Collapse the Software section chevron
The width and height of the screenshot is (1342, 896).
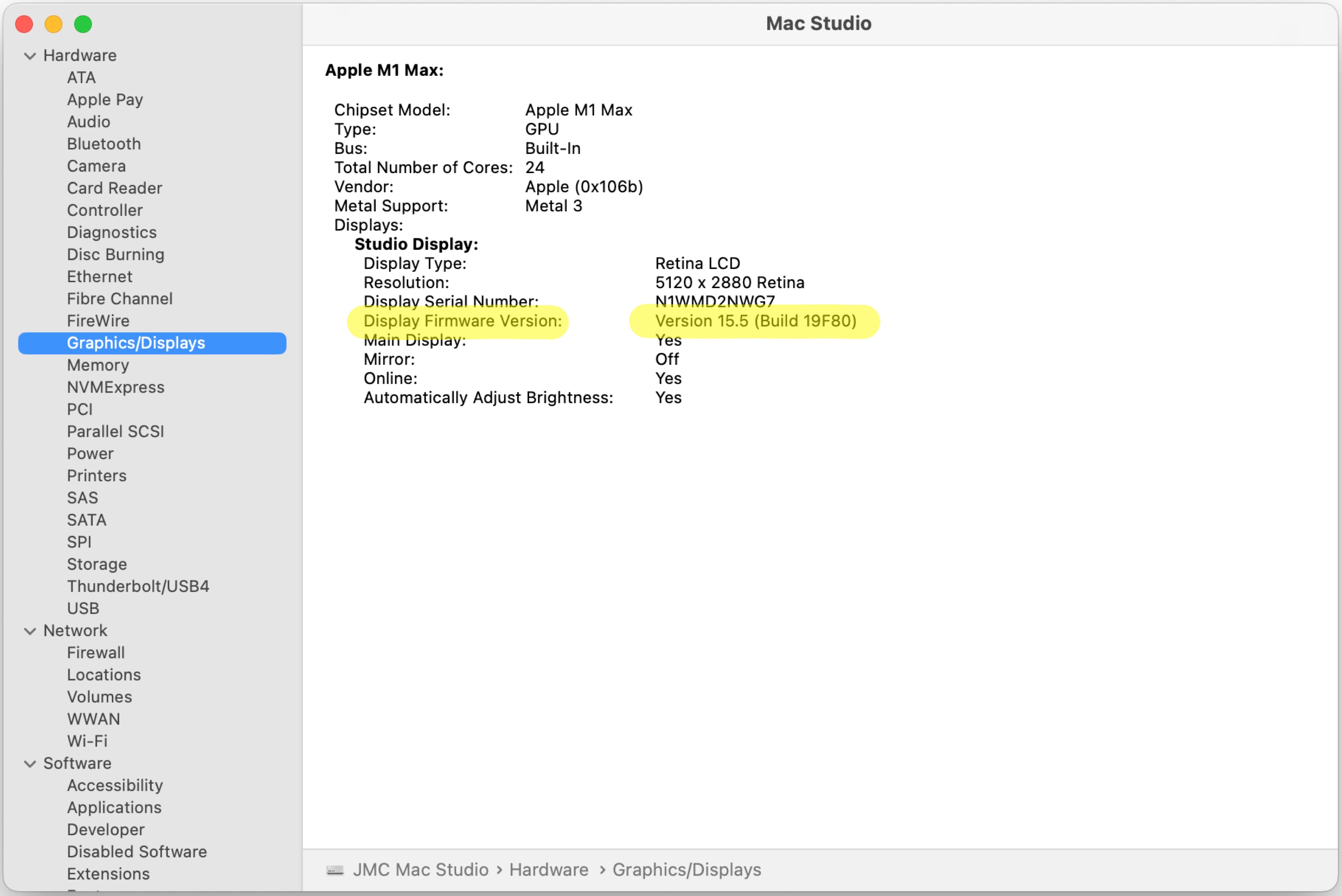click(x=30, y=763)
